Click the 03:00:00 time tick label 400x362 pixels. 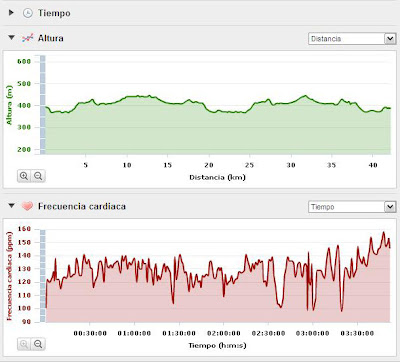(x=313, y=333)
